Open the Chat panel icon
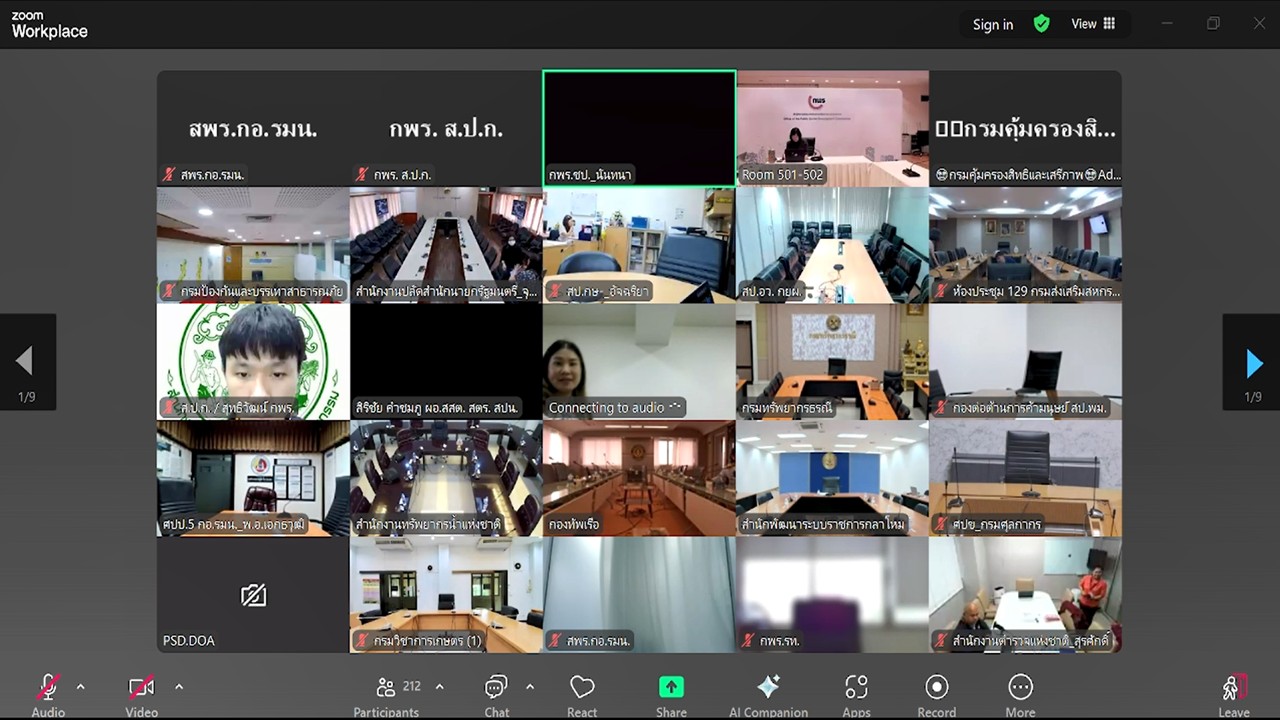Image resolution: width=1280 pixels, height=720 pixels. click(496, 688)
